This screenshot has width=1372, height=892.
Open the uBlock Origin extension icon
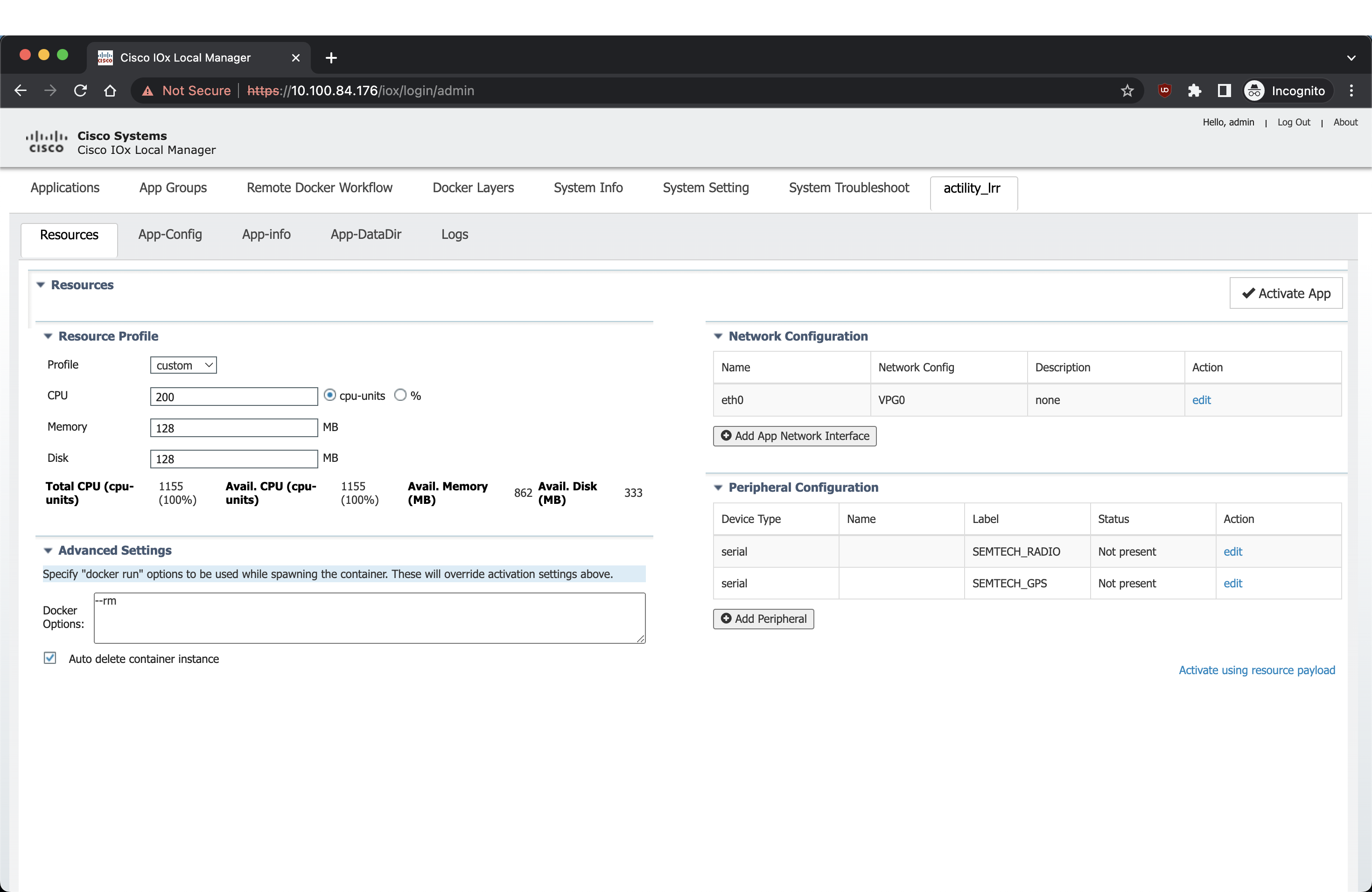click(x=1164, y=91)
